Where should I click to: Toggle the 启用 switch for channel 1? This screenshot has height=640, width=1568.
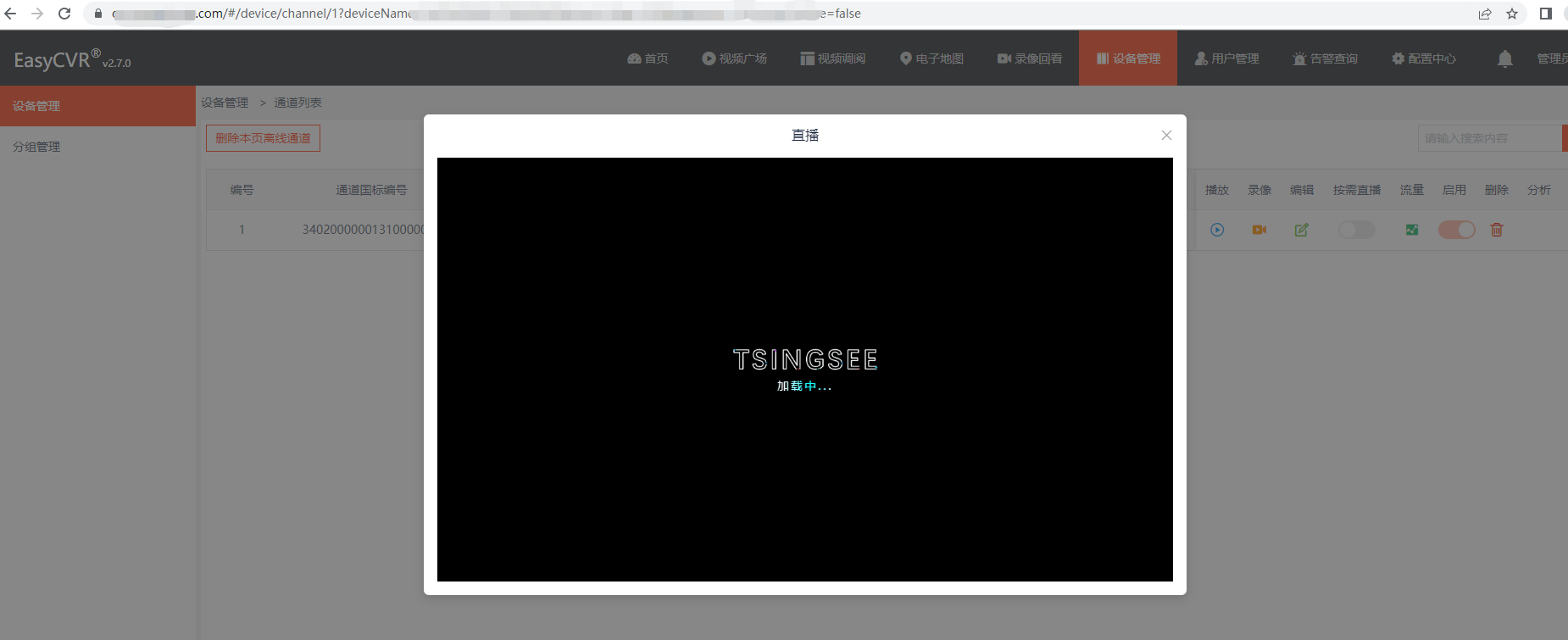click(x=1457, y=230)
